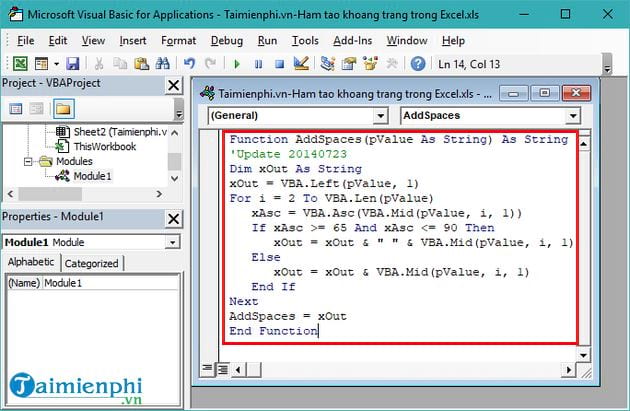Click the Toolbox toolbar icon
The height and width of the screenshot is (411, 630).
(x=391, y=63)
